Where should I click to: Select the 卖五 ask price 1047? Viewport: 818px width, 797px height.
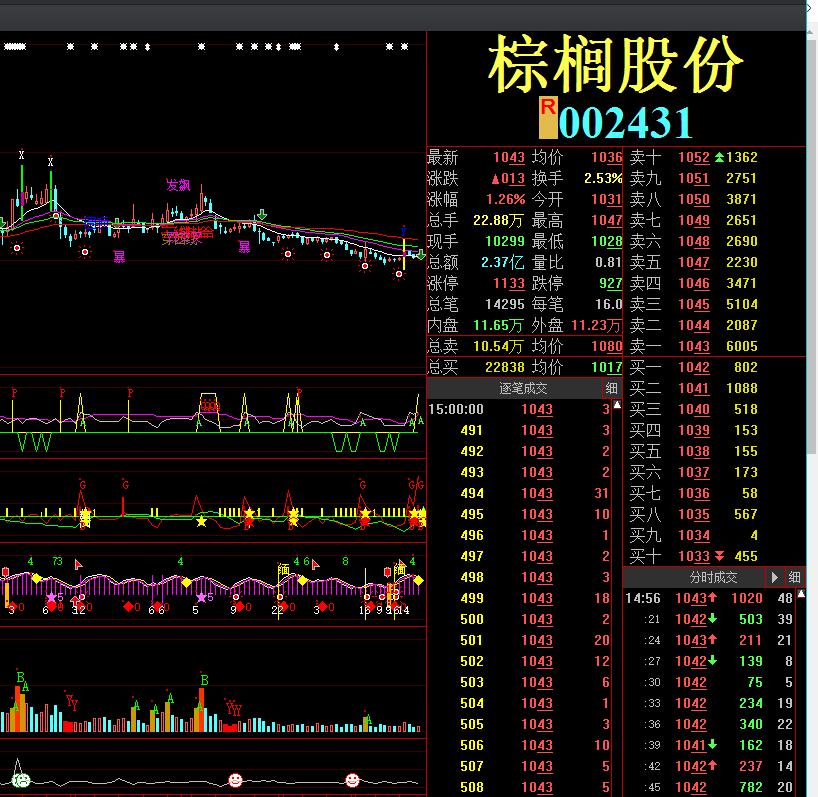pos(694,262)
